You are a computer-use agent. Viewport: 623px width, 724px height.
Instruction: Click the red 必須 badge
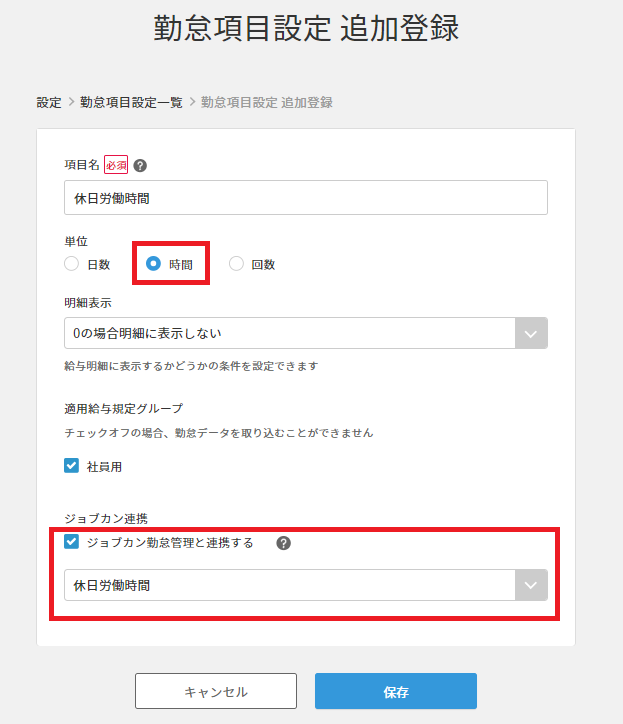117,166
